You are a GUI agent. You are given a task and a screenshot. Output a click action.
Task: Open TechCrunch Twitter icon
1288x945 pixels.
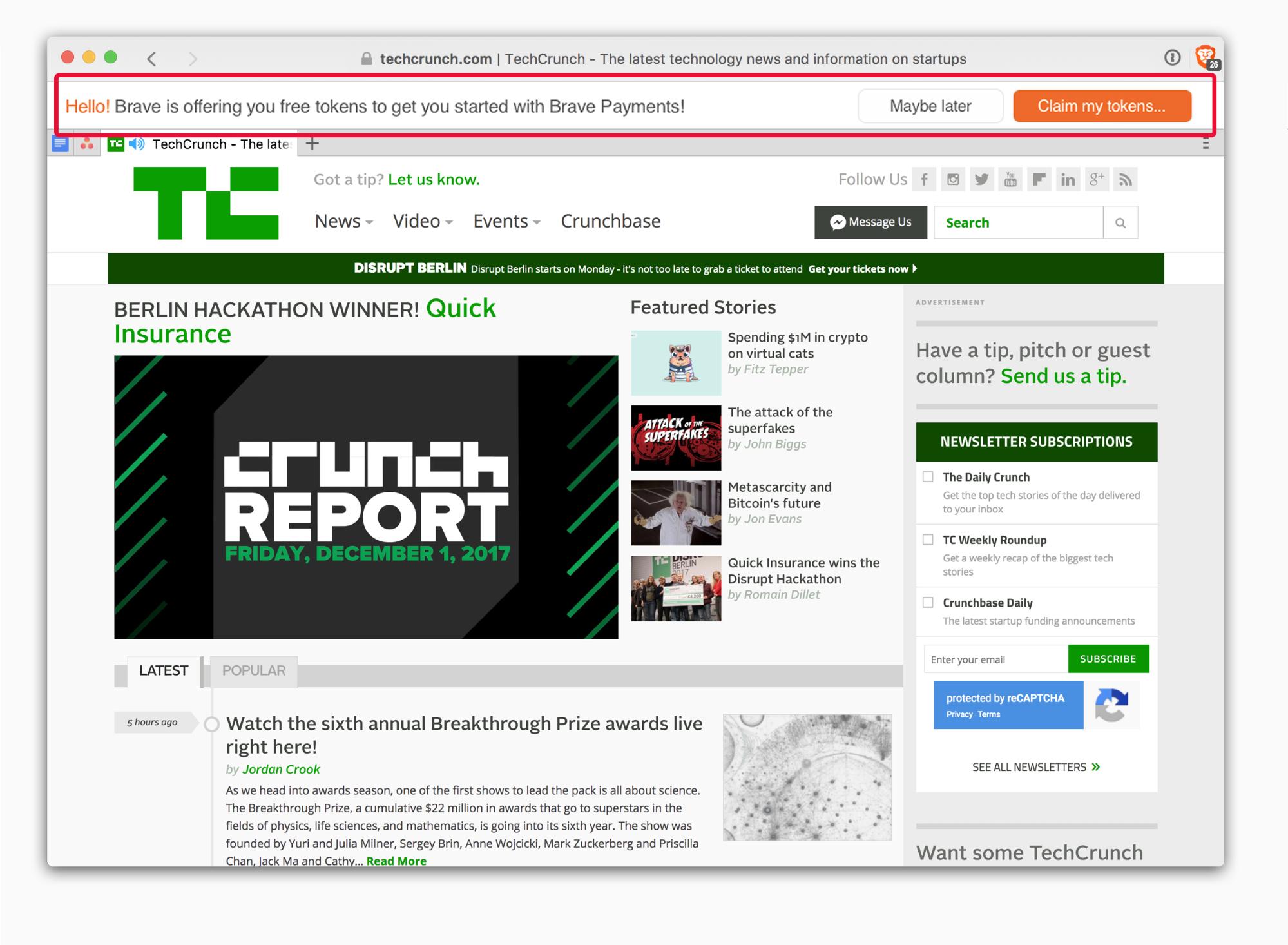click(982, 179)
